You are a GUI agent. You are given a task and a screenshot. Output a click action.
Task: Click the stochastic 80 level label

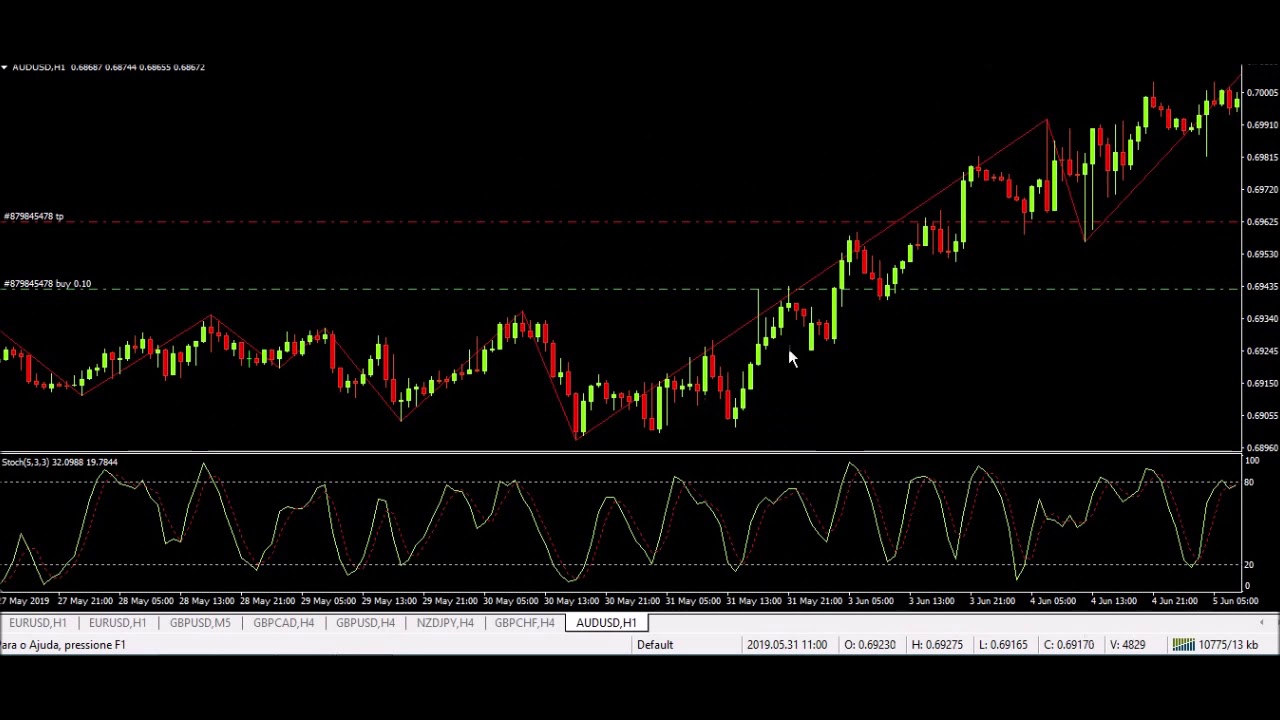pos(1248,483)
